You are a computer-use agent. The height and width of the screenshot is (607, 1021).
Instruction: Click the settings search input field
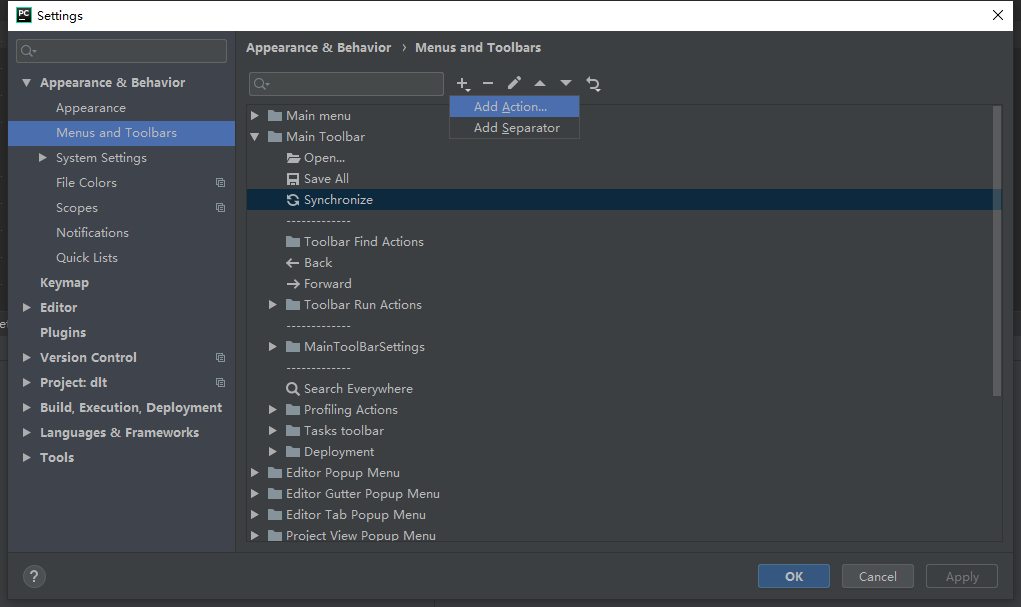121,51
